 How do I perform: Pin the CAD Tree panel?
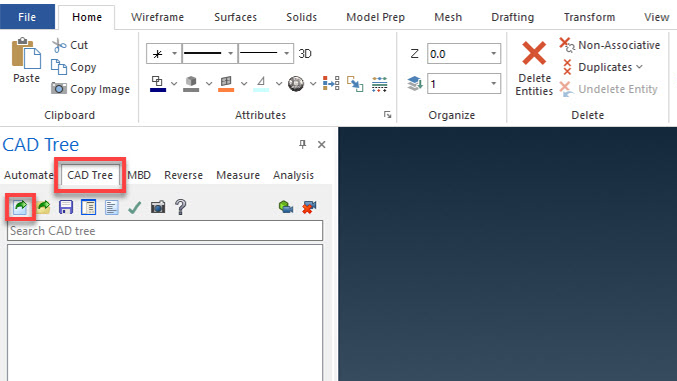coord(302,144)
